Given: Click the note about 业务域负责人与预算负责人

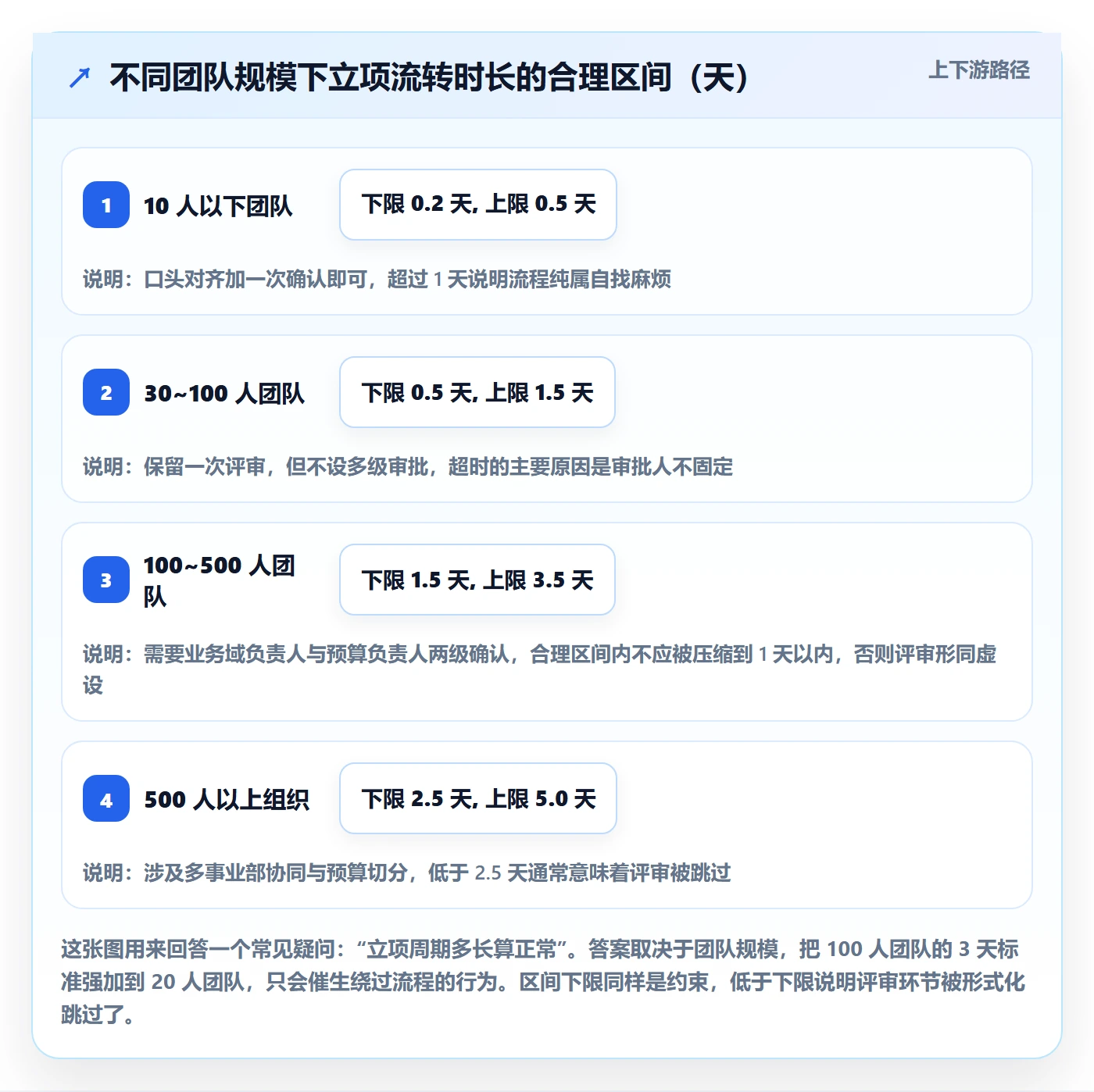Looking at the screenshot, I should click(x=540, y=669).
